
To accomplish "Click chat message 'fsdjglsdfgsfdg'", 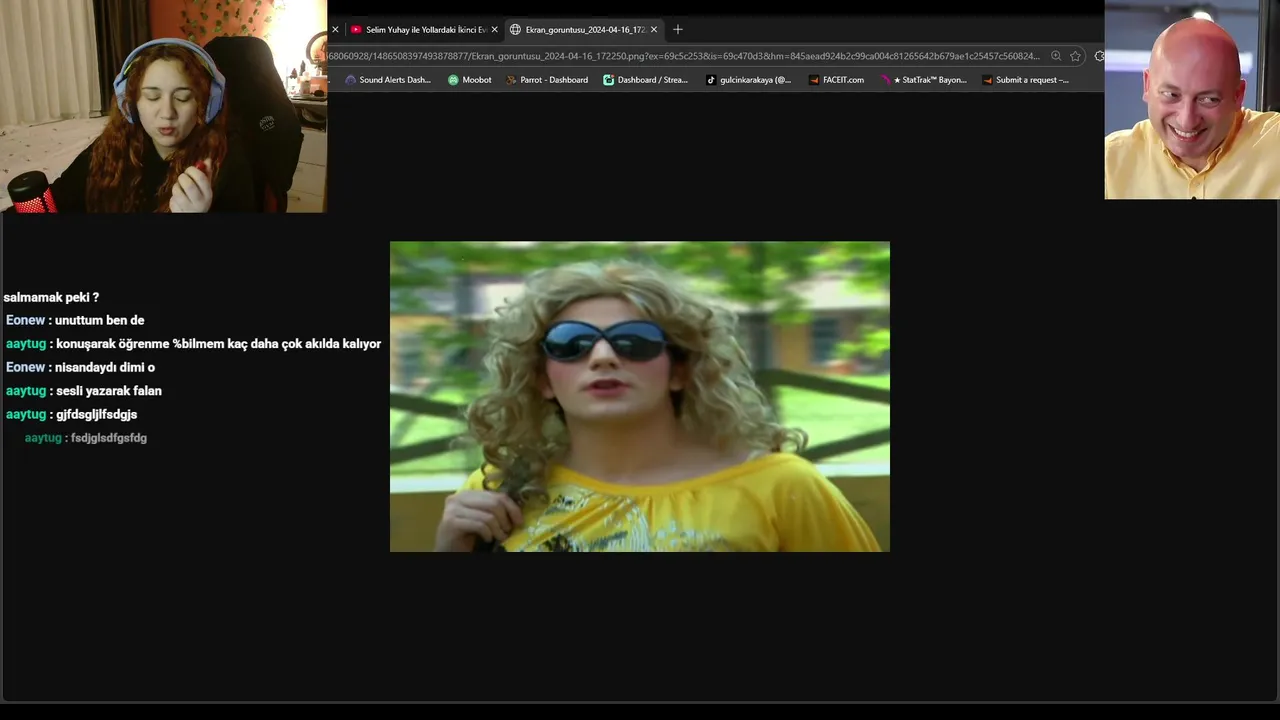I will pyautogui.click(x=109, y=438).
